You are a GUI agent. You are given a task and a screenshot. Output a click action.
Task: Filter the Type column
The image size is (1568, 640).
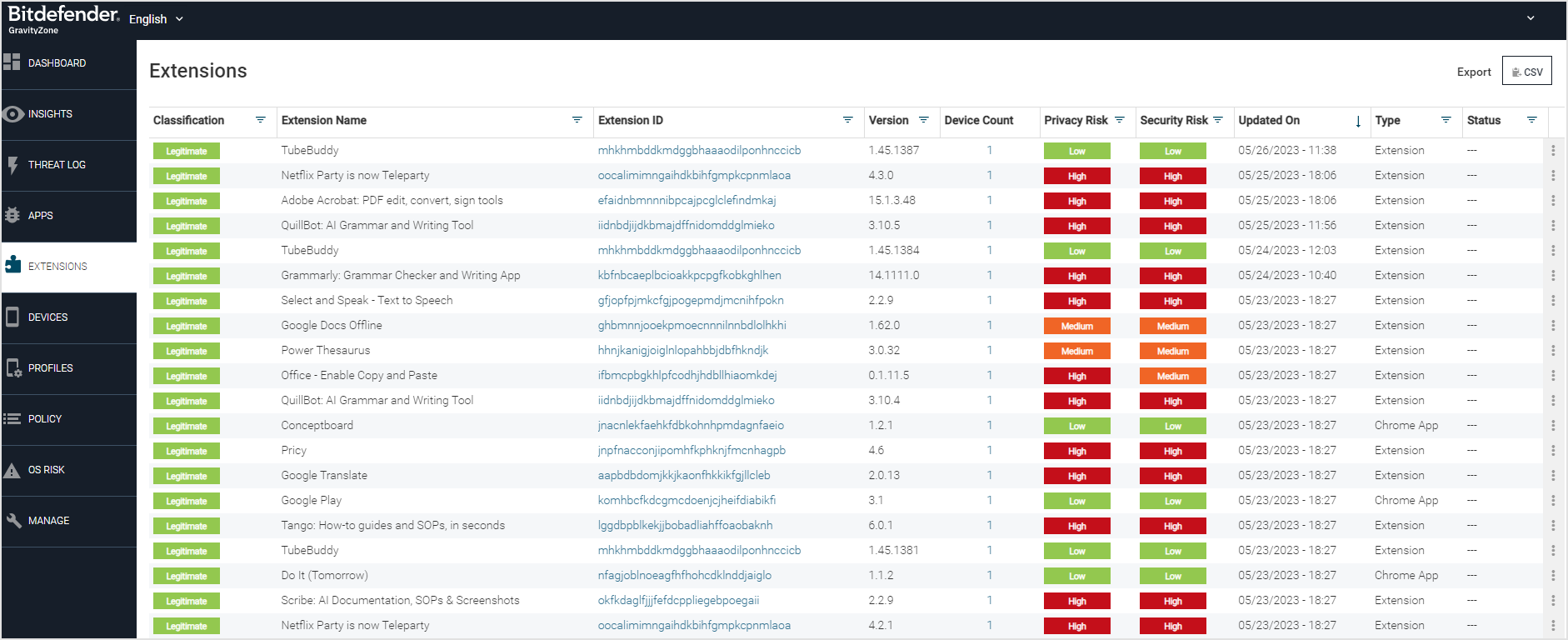tap(1446, 120)
